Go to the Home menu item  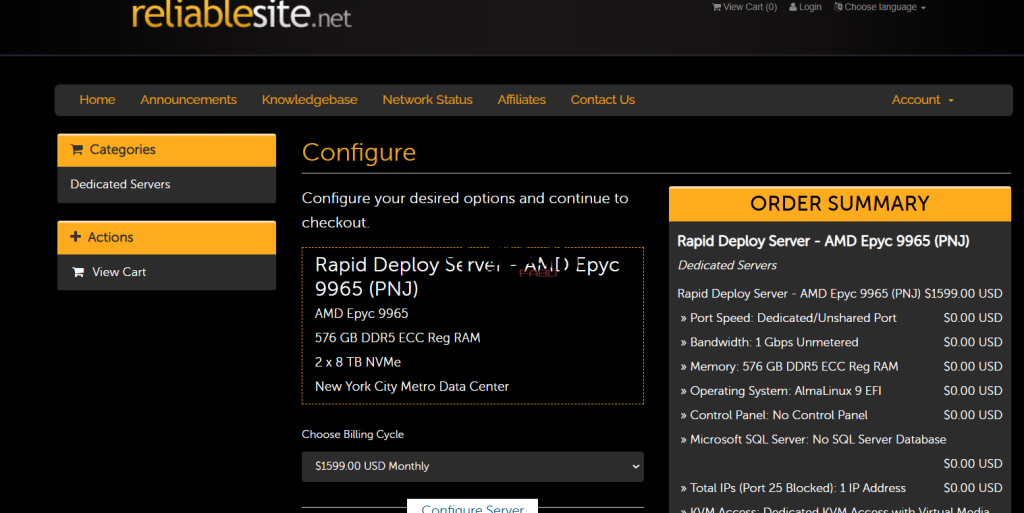click(x=97, y=100)
